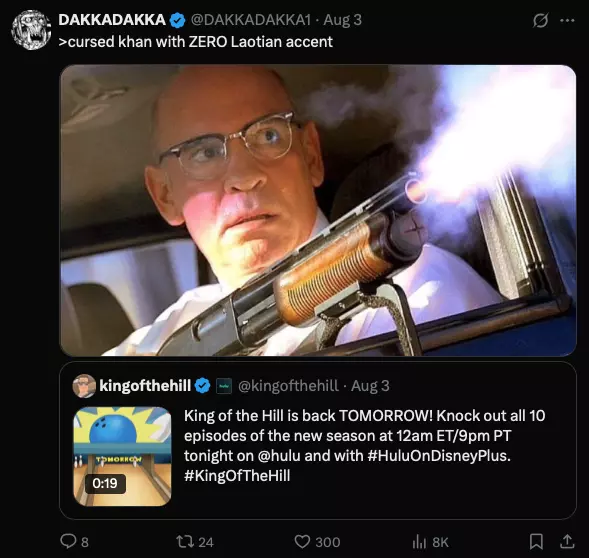Open DAKKADAKKA profile avatar
The width and height of the screenshot is (589, 558).
tap(31, 30)
